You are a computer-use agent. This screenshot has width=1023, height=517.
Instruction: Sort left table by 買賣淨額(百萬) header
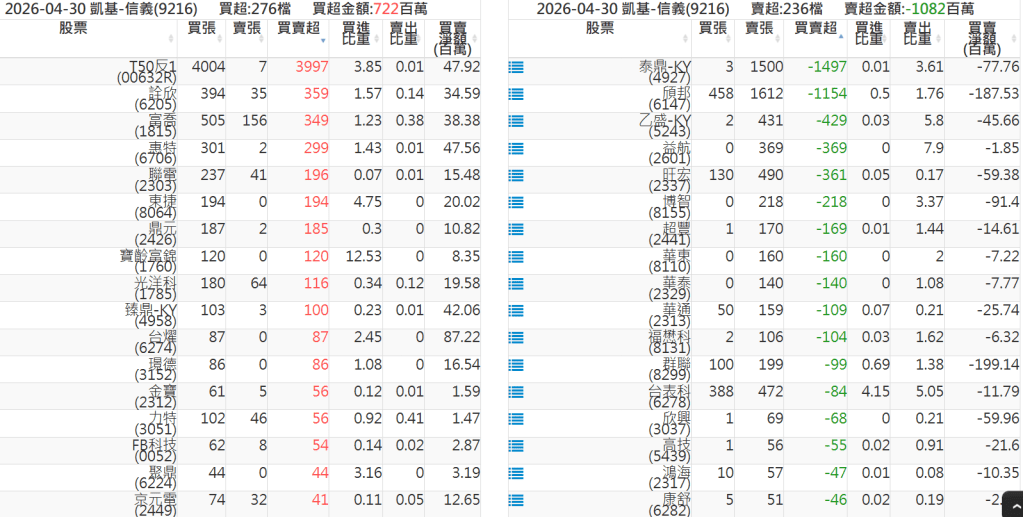point(452,38)
